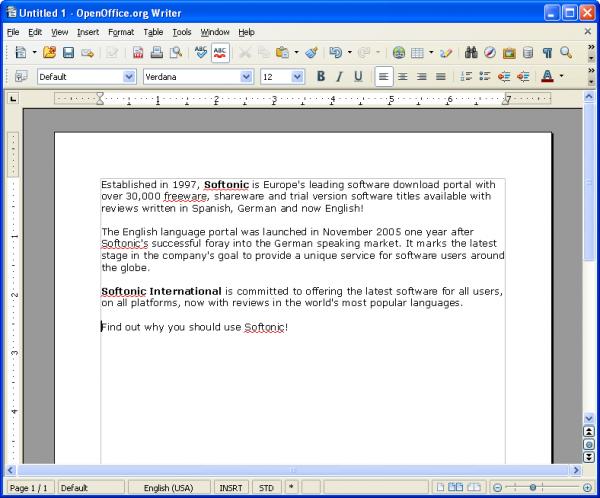
Task: Click the Format Paintbrush icon
Action: click(311, 53)
